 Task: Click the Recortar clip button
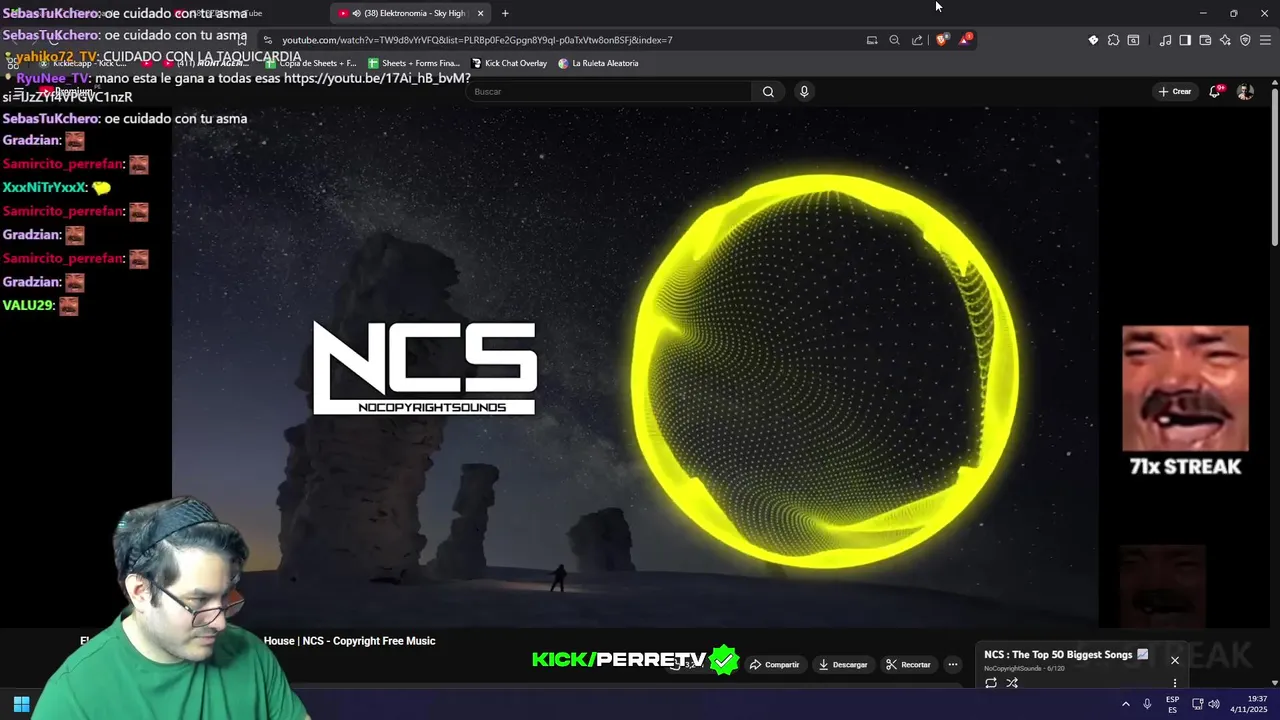(908, 664)
